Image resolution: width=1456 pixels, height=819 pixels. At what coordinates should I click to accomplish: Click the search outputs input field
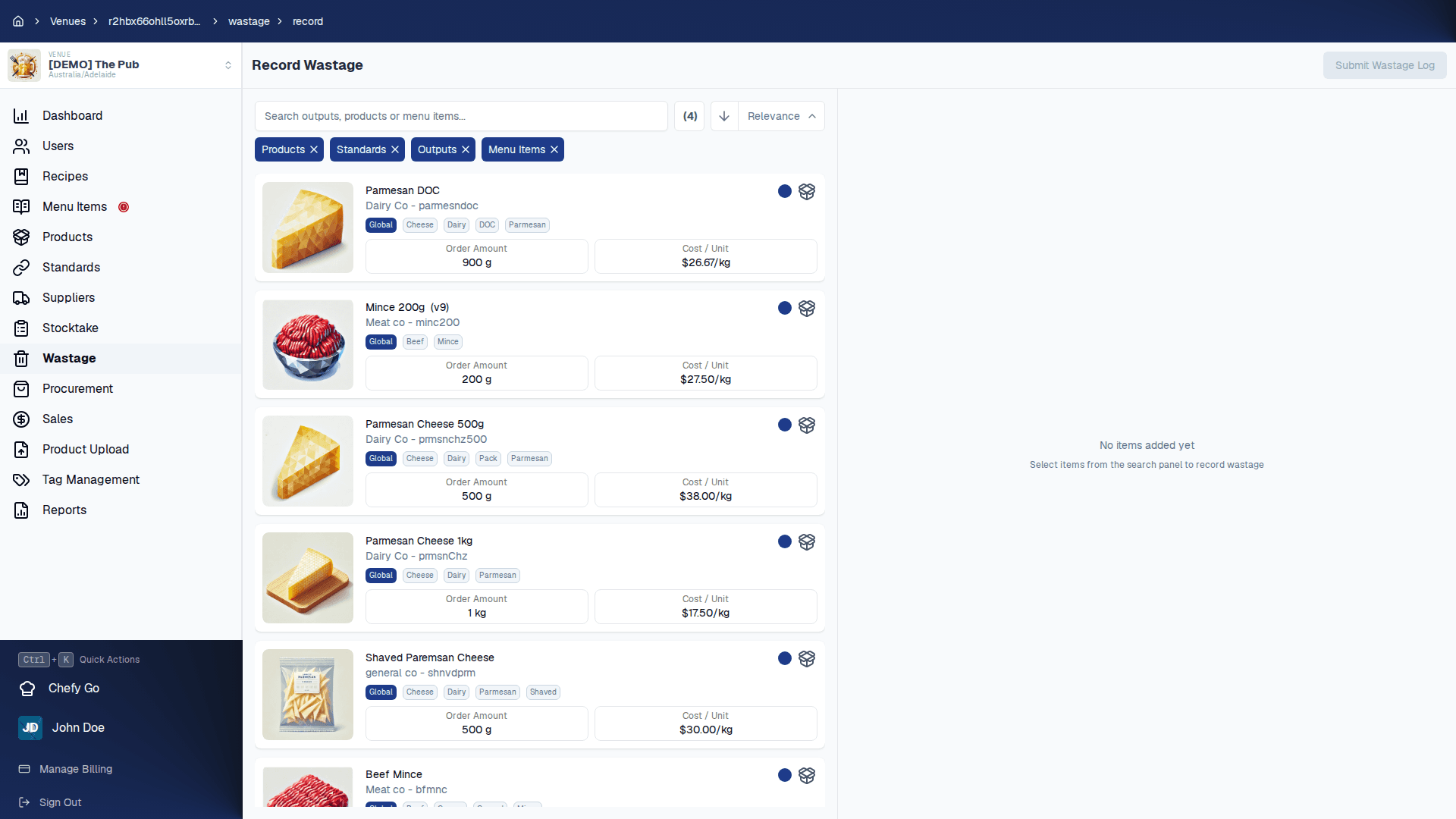[x=461, y=116]
